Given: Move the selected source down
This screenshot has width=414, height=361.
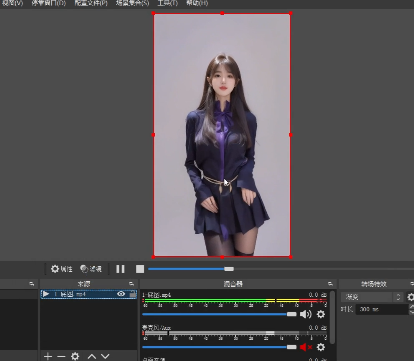Looking at the screenshot, I should point(105,356).
